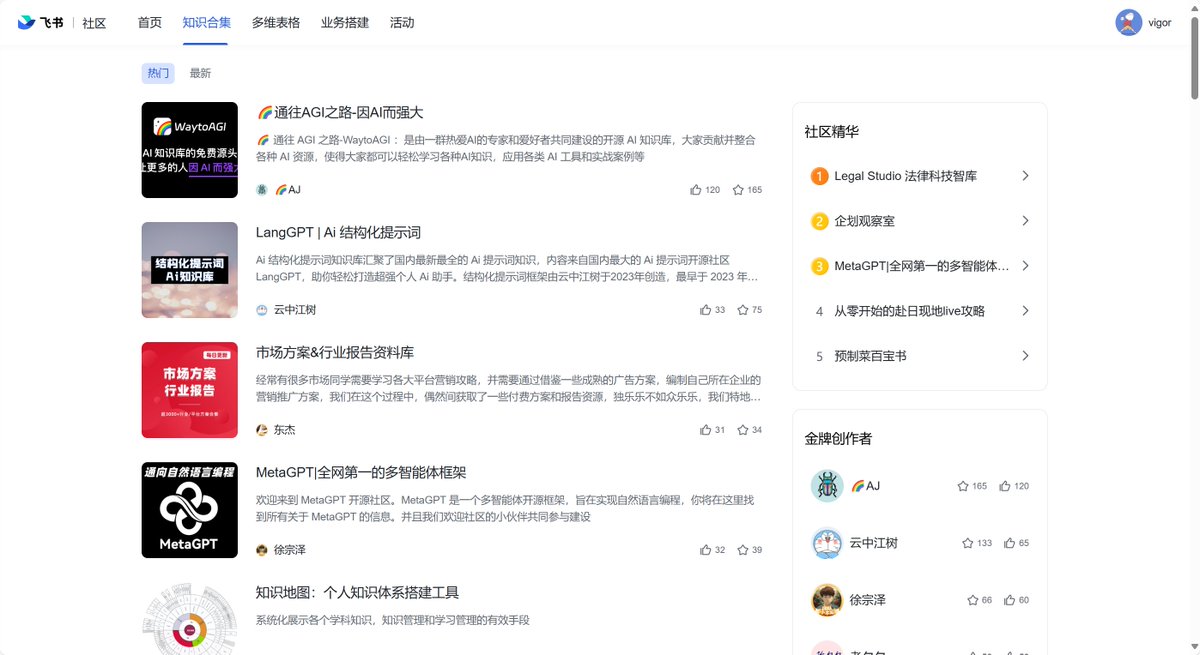Open Legal Studio 法律科技智库 entry
Image resolution: width=1200 pixels, height=655 pixels.
906,176
